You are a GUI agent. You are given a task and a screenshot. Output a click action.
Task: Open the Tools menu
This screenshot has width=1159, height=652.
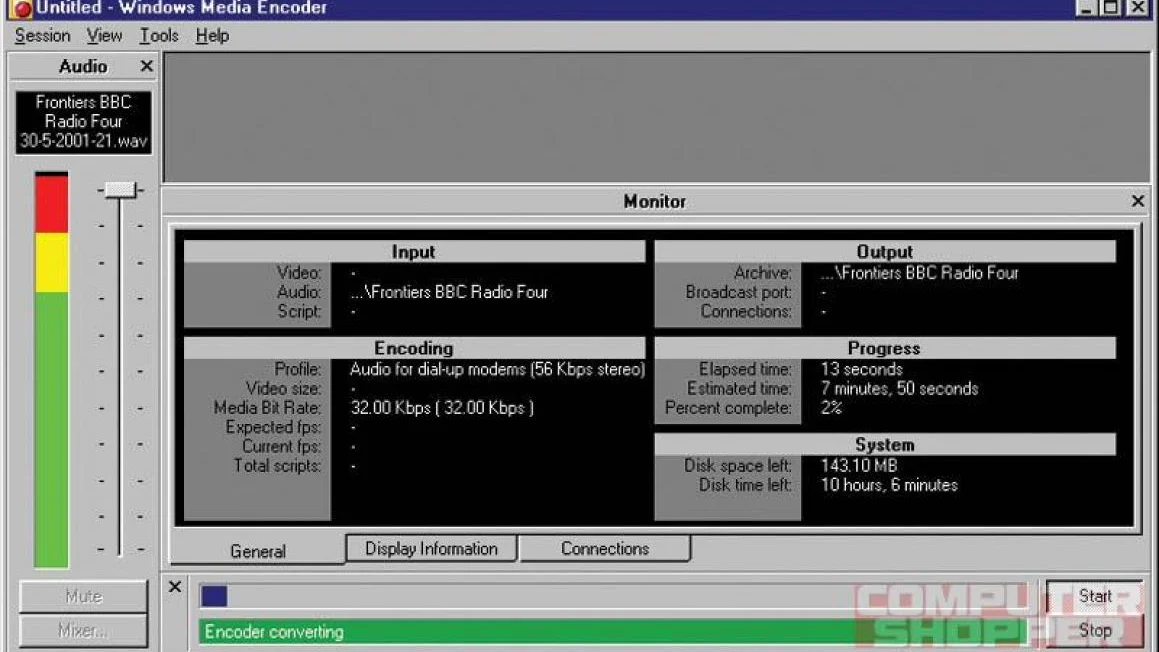tap(158, 36)
